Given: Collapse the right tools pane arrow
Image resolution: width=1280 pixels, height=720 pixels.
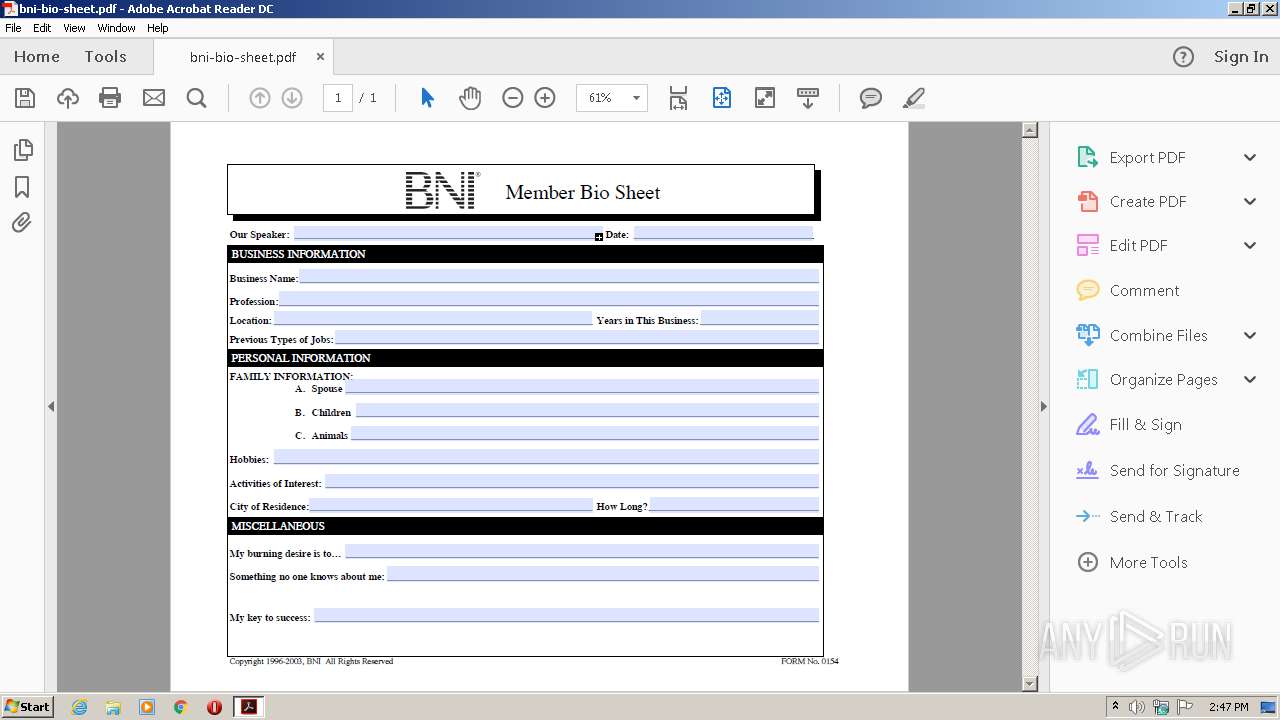Looking at the screenshot, I should 1044,406.
